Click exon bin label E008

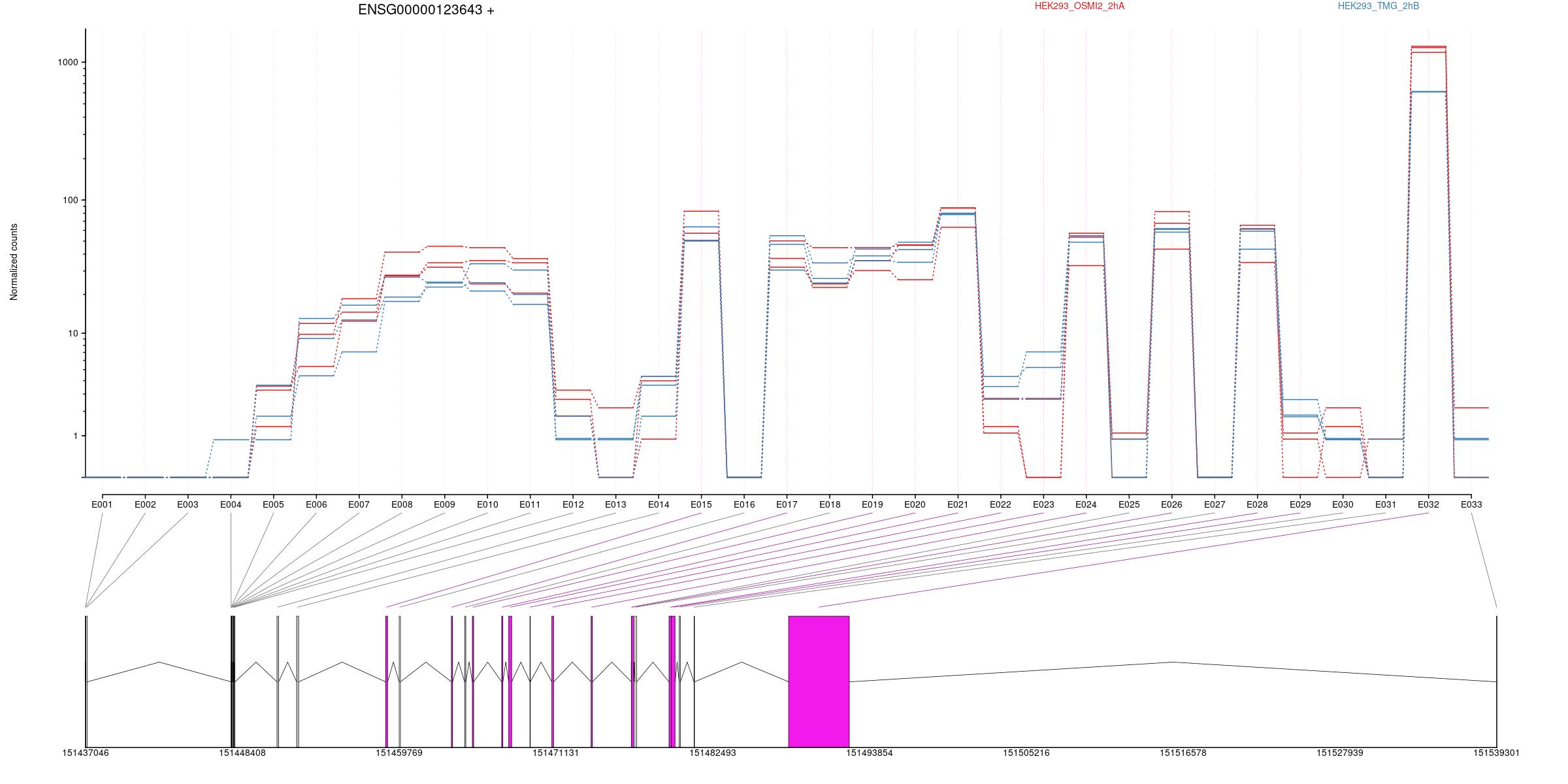[402, 504]
